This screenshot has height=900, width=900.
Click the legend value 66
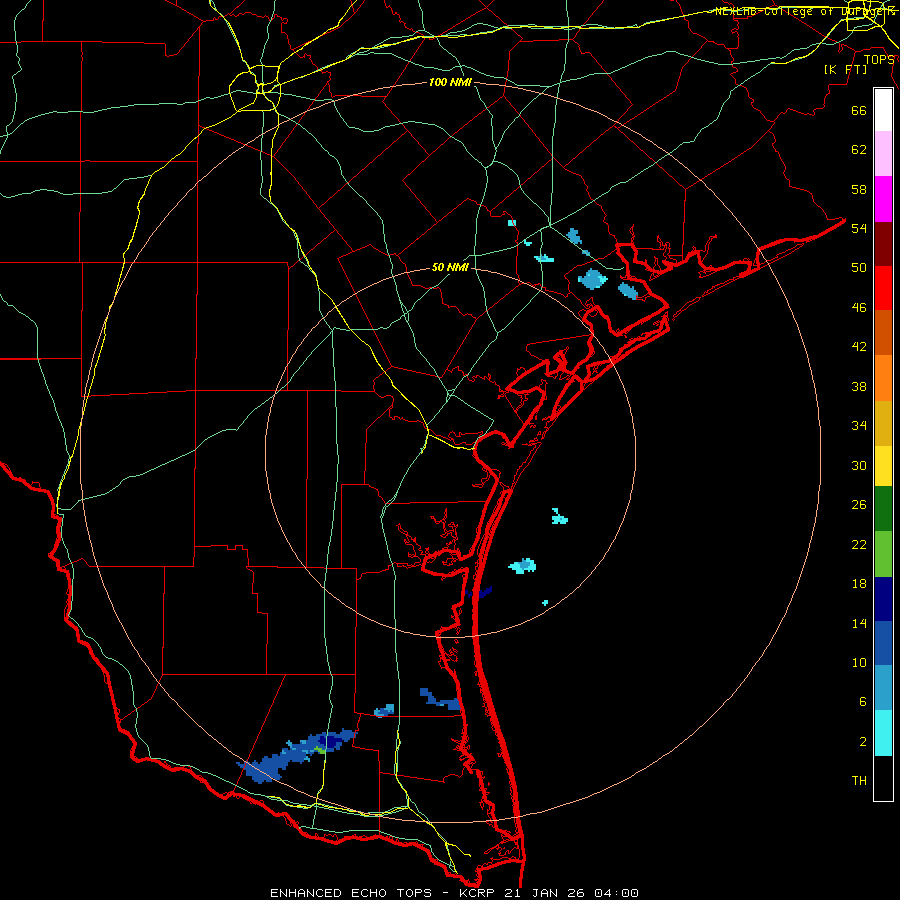pyautogui.click(x=859, y=111)
